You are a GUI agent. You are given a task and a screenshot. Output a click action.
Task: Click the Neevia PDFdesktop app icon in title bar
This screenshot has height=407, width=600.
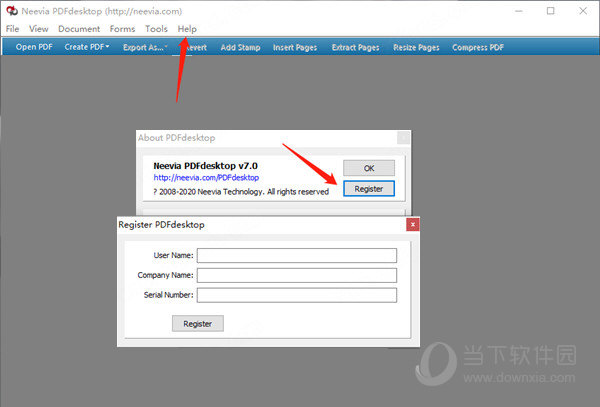click(12, 11)
